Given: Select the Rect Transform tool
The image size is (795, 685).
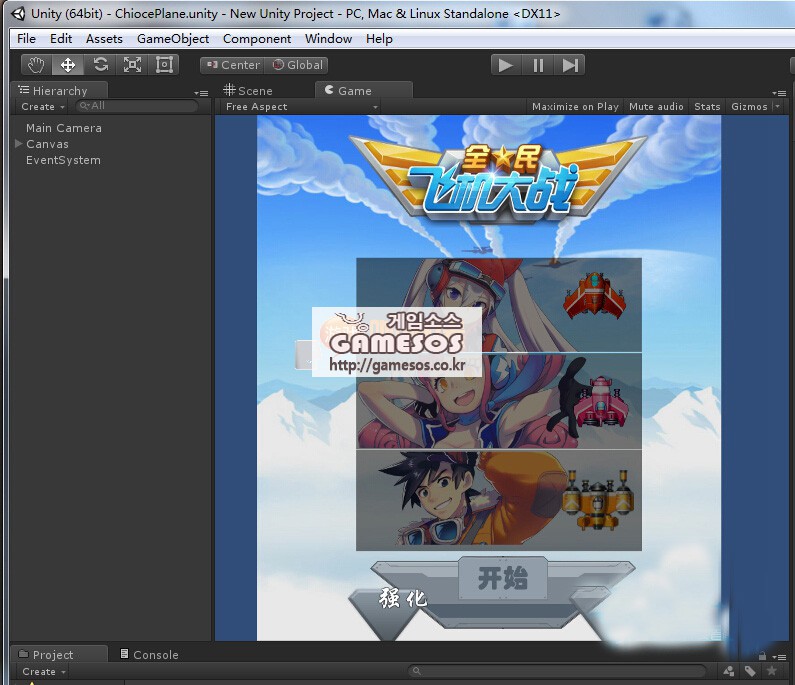Looking at the screenshot, I should (x=164, y=65).
